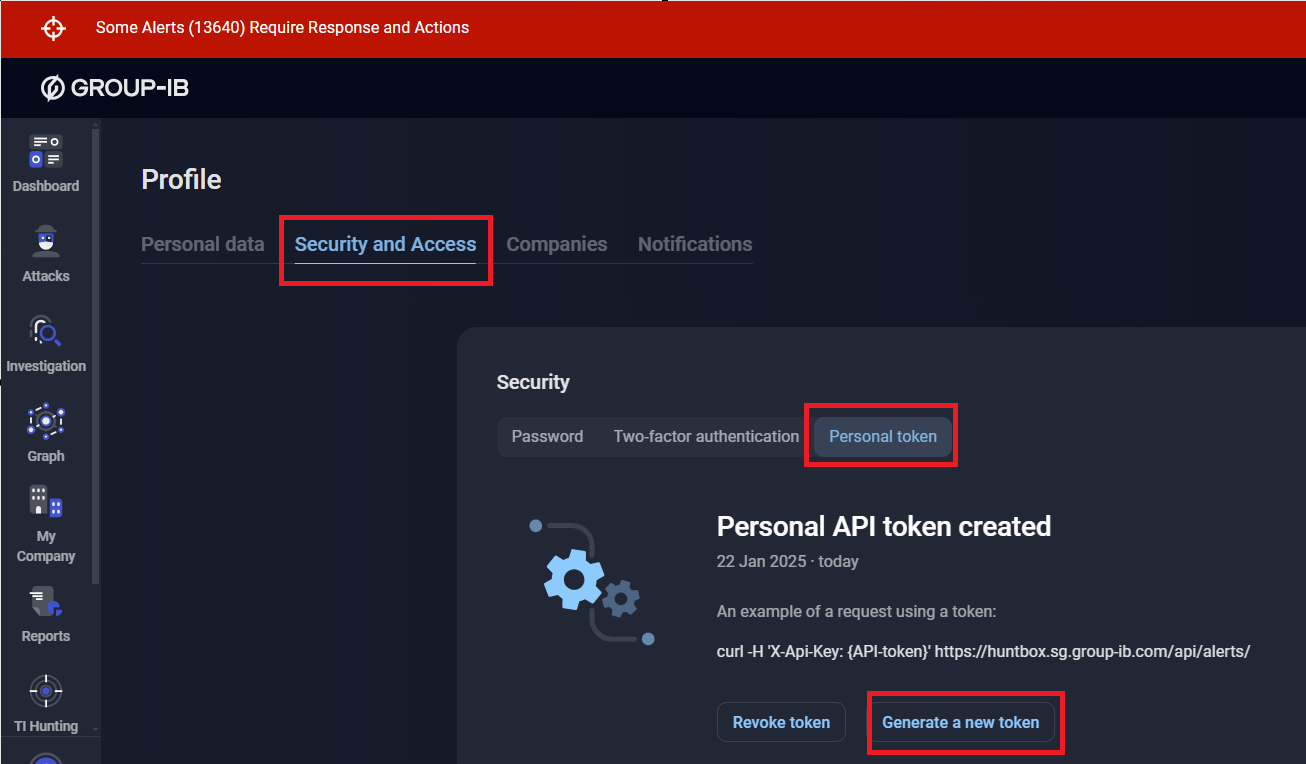The width and height of the screenshot is (1306, 764).
Task: Click the Group-IB logo
Action: point(115,88)
